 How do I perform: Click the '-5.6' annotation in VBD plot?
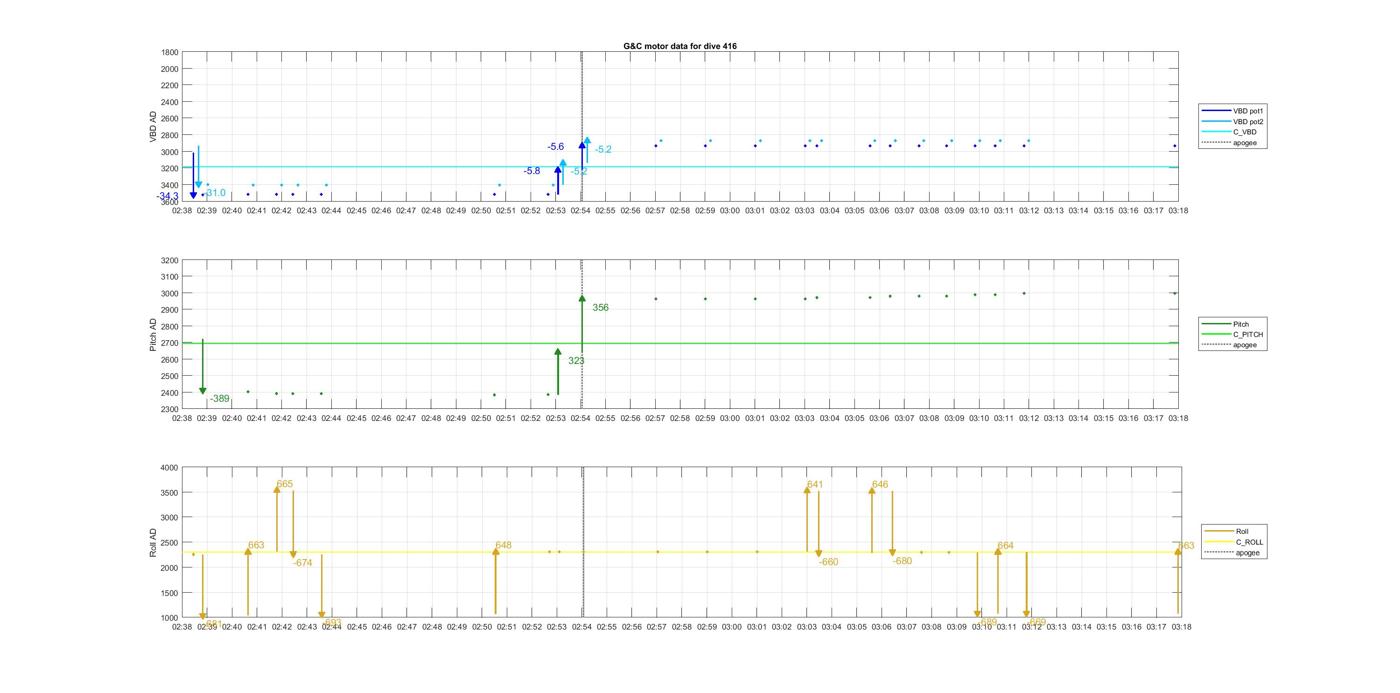(x=556, y=147)
